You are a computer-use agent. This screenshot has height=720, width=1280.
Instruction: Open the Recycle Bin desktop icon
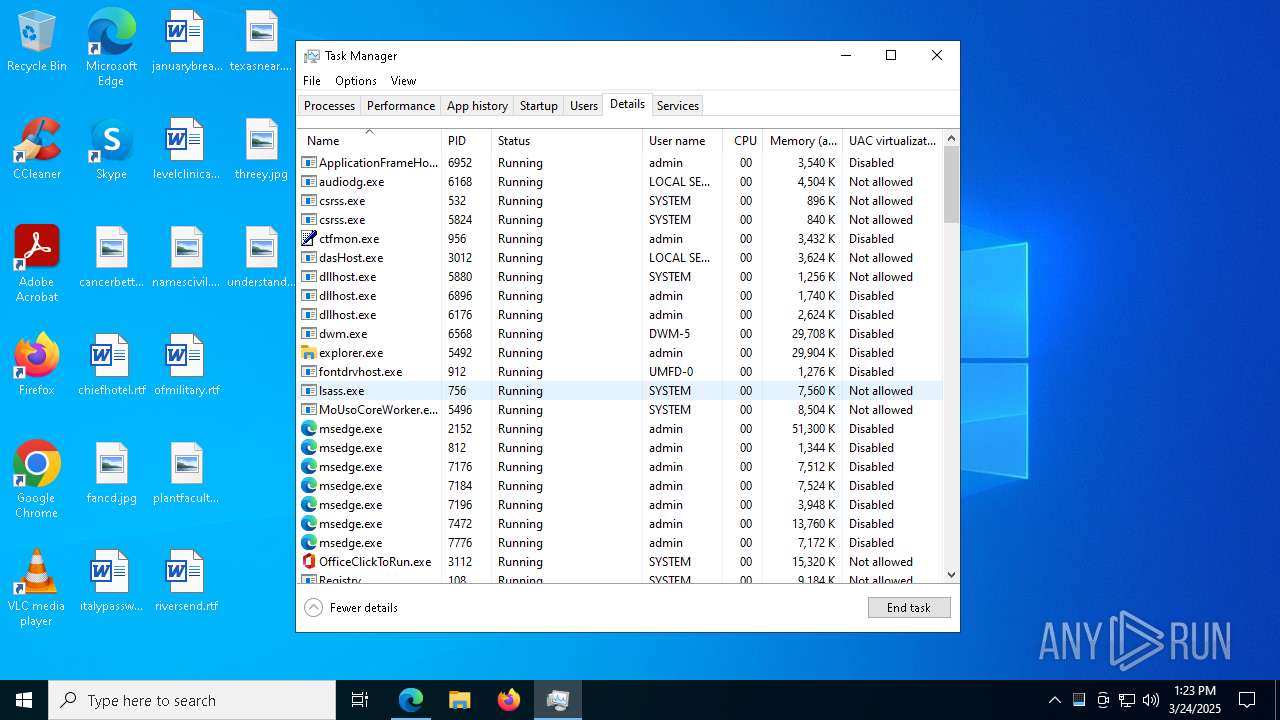(x=37, y=42)
